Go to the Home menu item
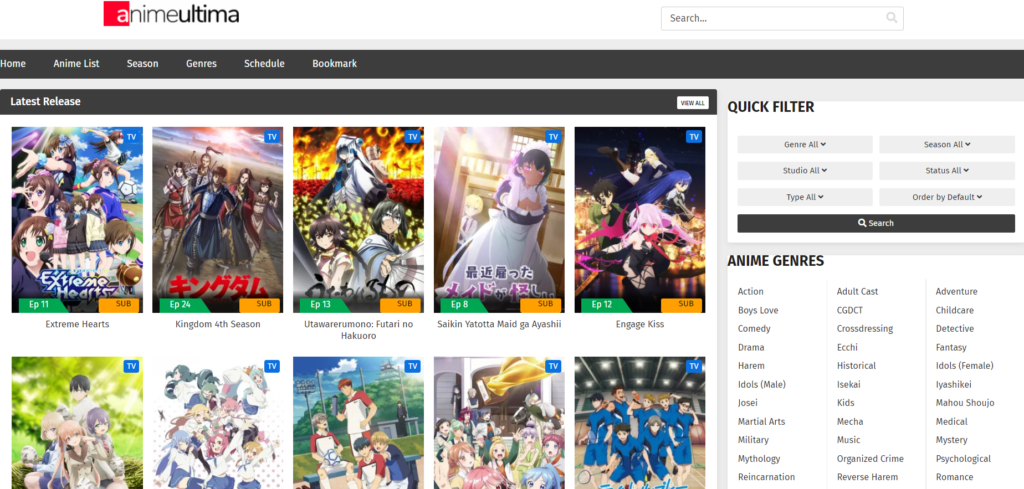1024x489 pixels. tap(13, 63)
